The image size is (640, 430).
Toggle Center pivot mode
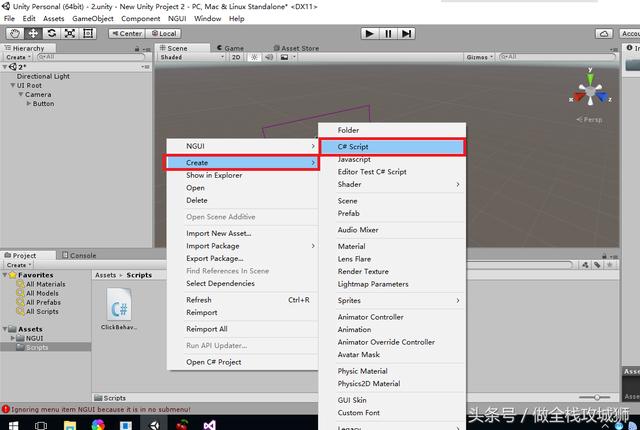point(127,33)
